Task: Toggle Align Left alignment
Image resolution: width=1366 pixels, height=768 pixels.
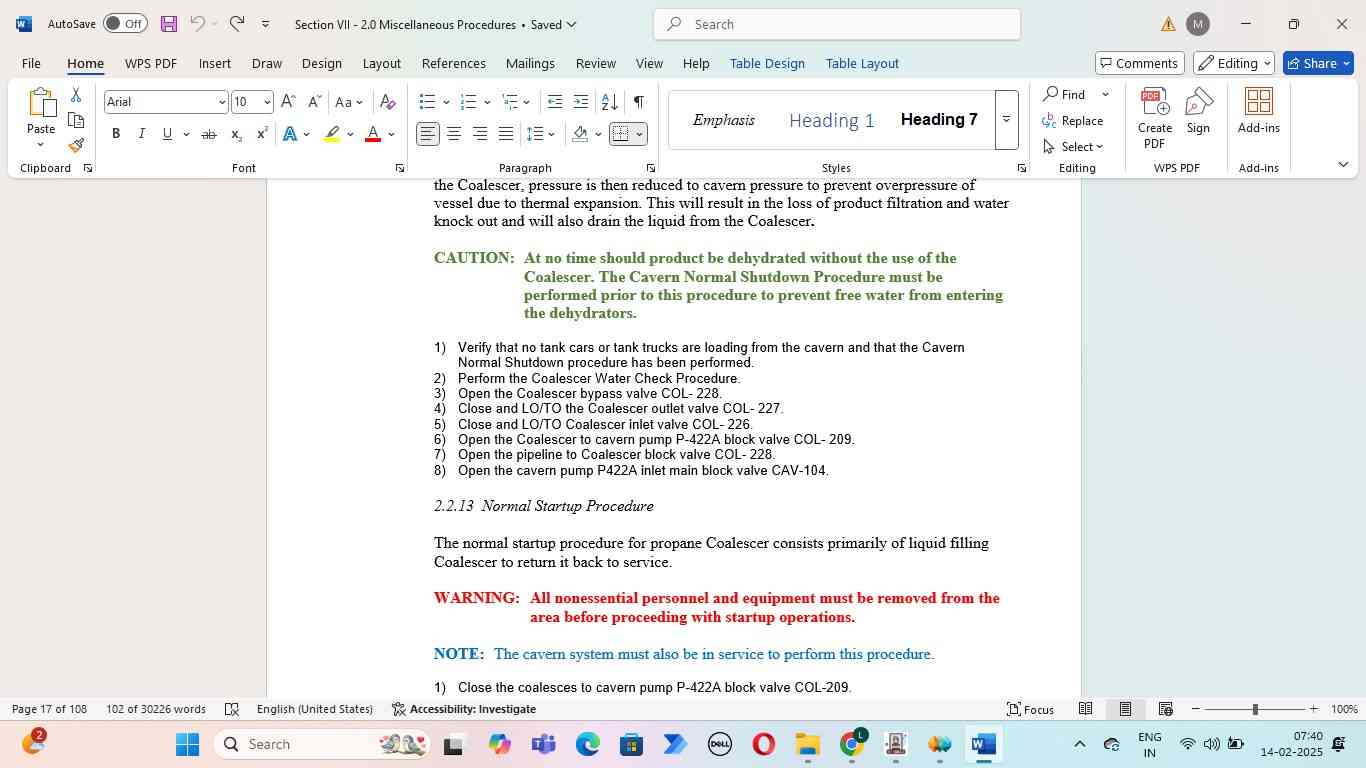Action: point(428,134)
